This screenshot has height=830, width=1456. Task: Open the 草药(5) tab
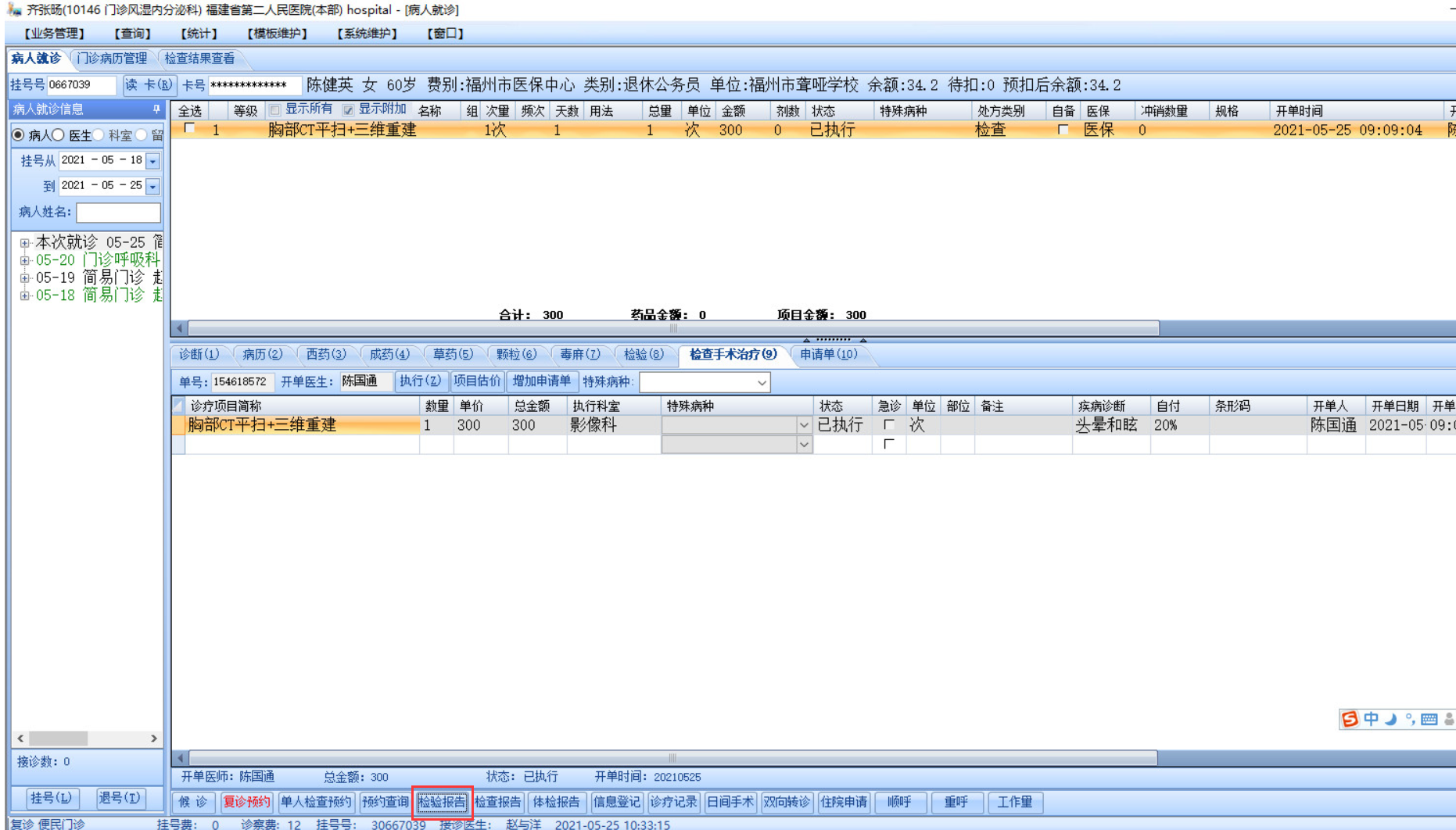[x=454, y=355]
